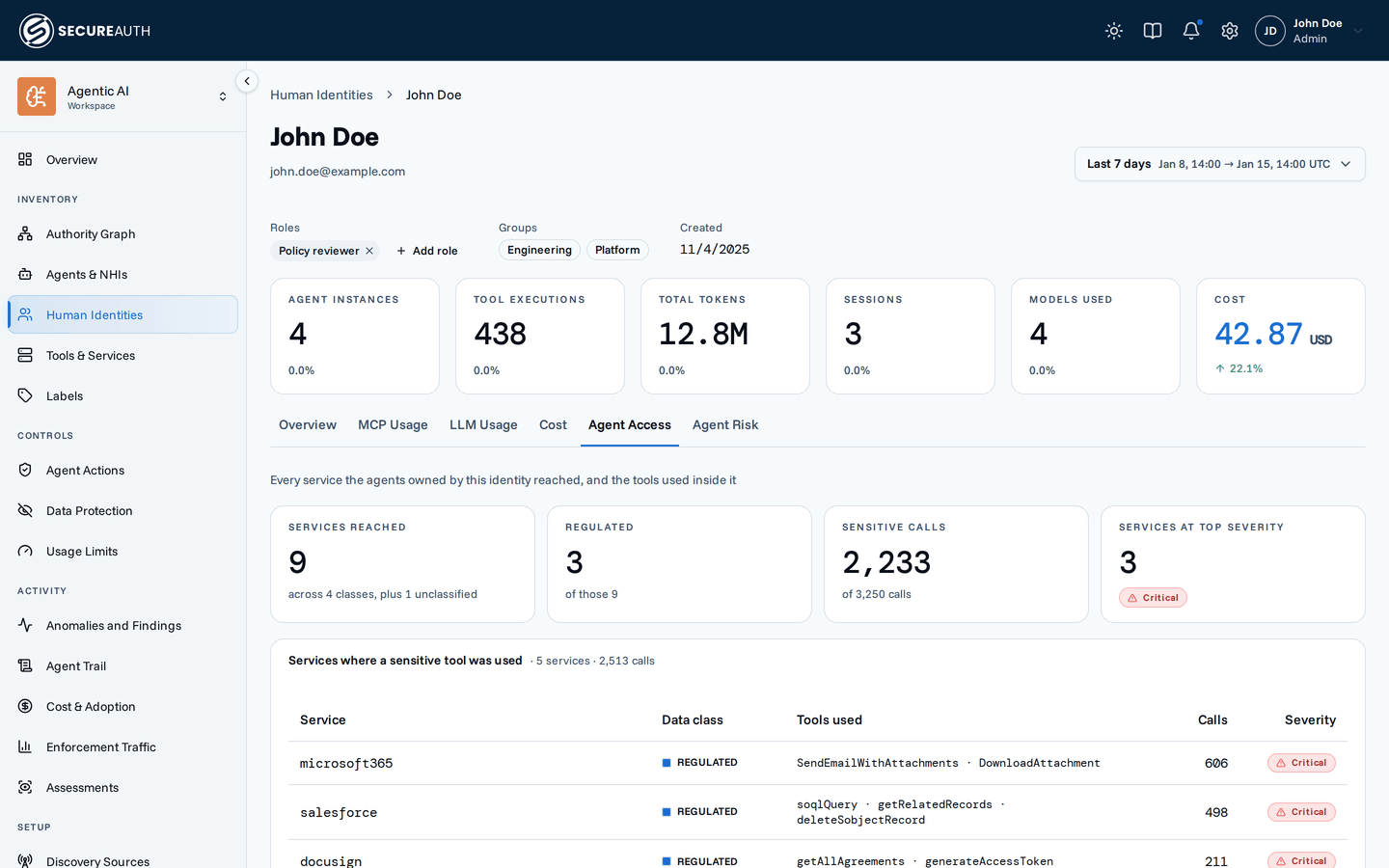
Task: Click the Human Identities breadcrumb link
Action: pyautogui.click(x=321, y=95)
